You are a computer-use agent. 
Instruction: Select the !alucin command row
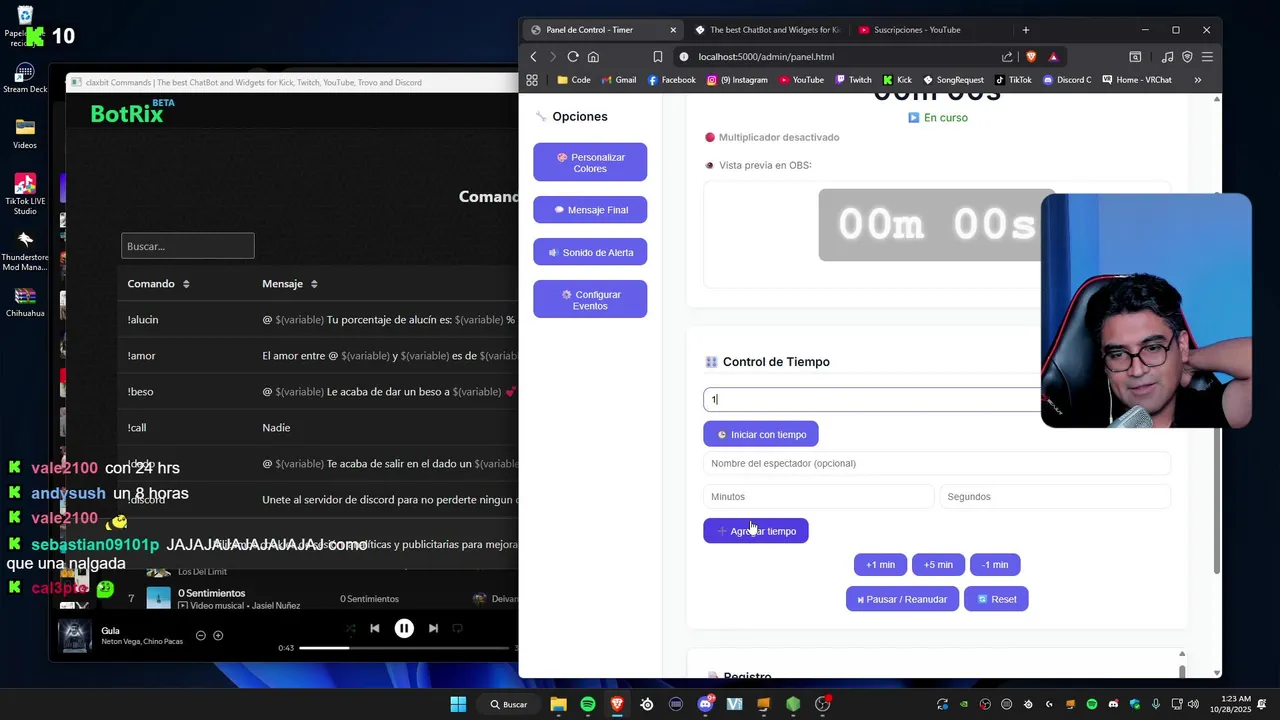pyautogui.click(x=318, y=320)
